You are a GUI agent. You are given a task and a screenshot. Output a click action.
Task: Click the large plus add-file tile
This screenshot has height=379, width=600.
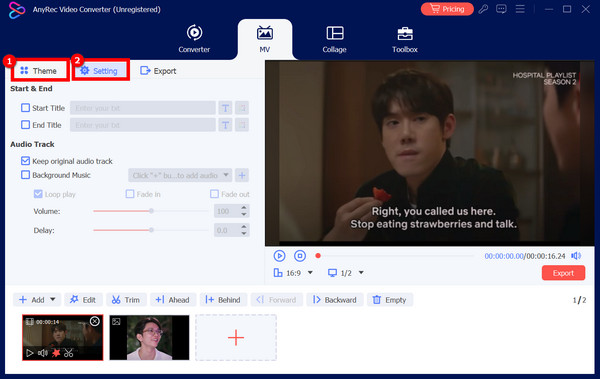[236, 338]
